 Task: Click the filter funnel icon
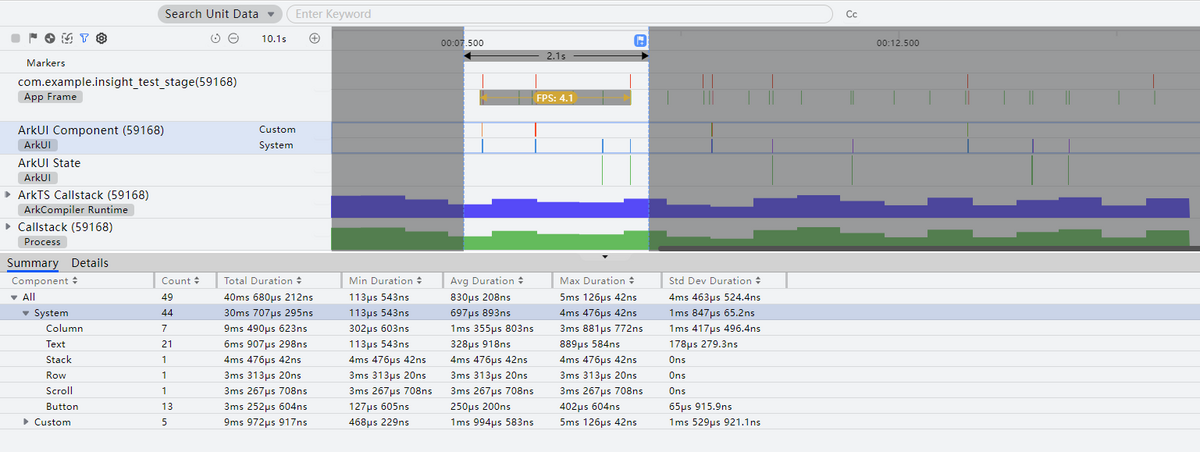(x=84, y=38)
